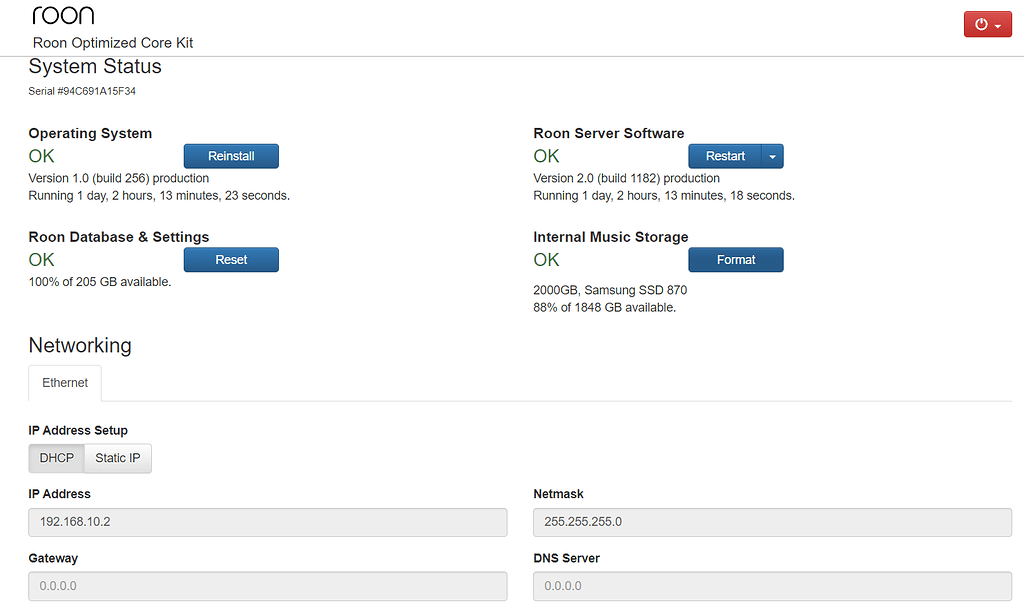Click the DNS Server input field

pos(772,586)
